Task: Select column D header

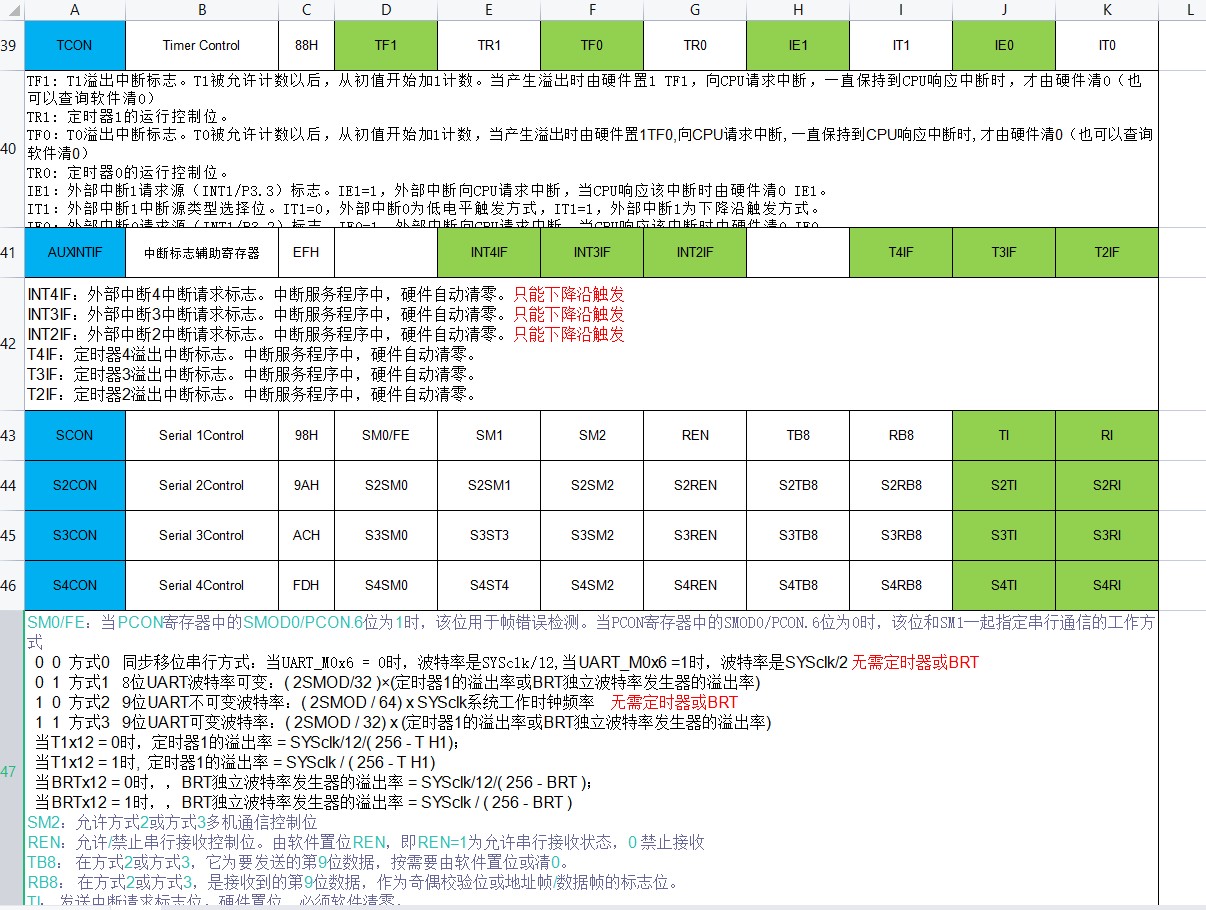Action: pos(386,10)
